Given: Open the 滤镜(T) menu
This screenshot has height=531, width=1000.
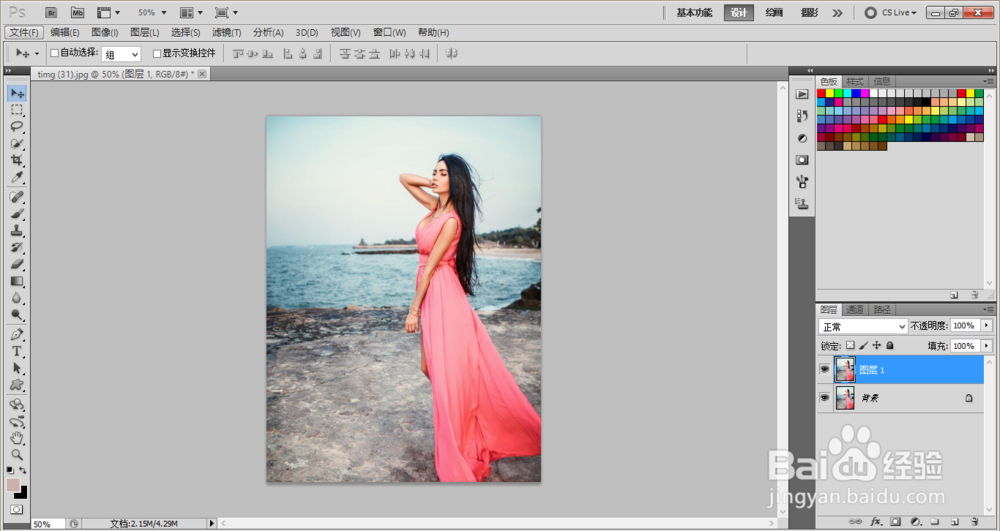Looking at the screenshot, I should coord(226,33).
